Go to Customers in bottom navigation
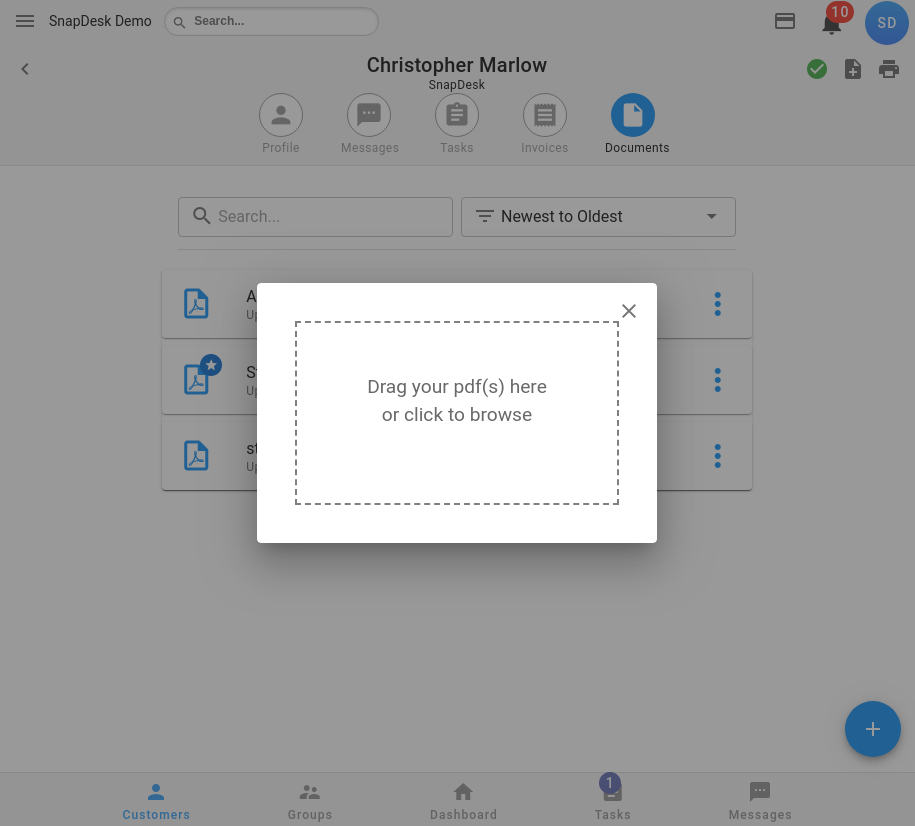915x826 pixels. 156,801
